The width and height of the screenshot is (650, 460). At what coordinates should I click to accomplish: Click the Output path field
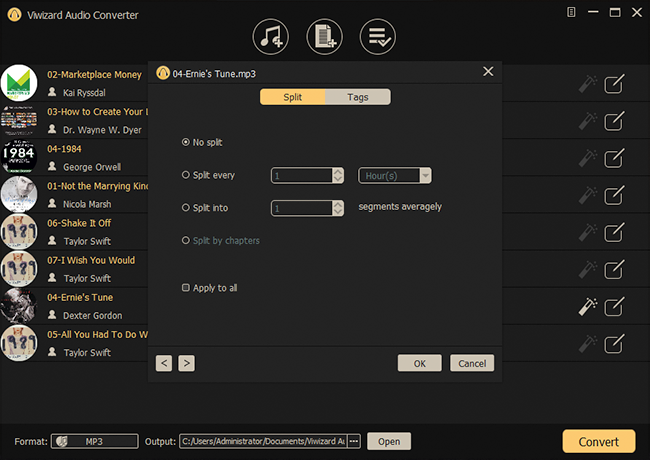pos(263,441)
